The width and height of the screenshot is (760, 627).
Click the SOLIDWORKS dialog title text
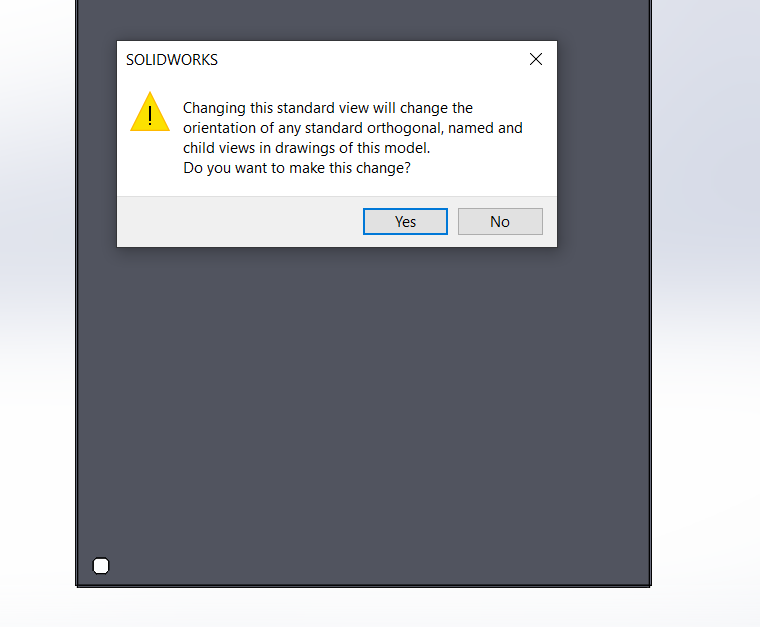point(172,60)
